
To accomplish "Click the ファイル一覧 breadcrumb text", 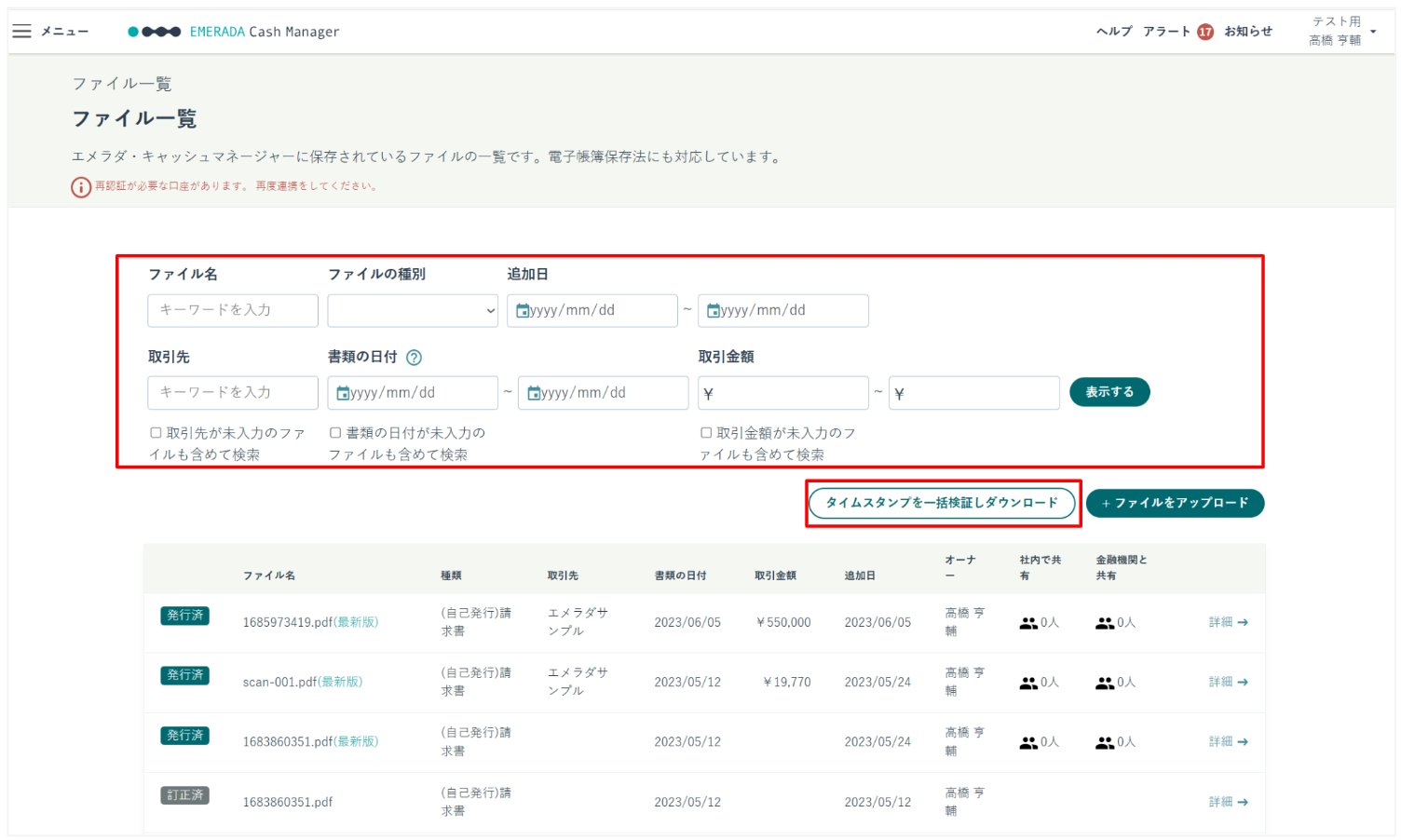I will click(x=122, y=84).
